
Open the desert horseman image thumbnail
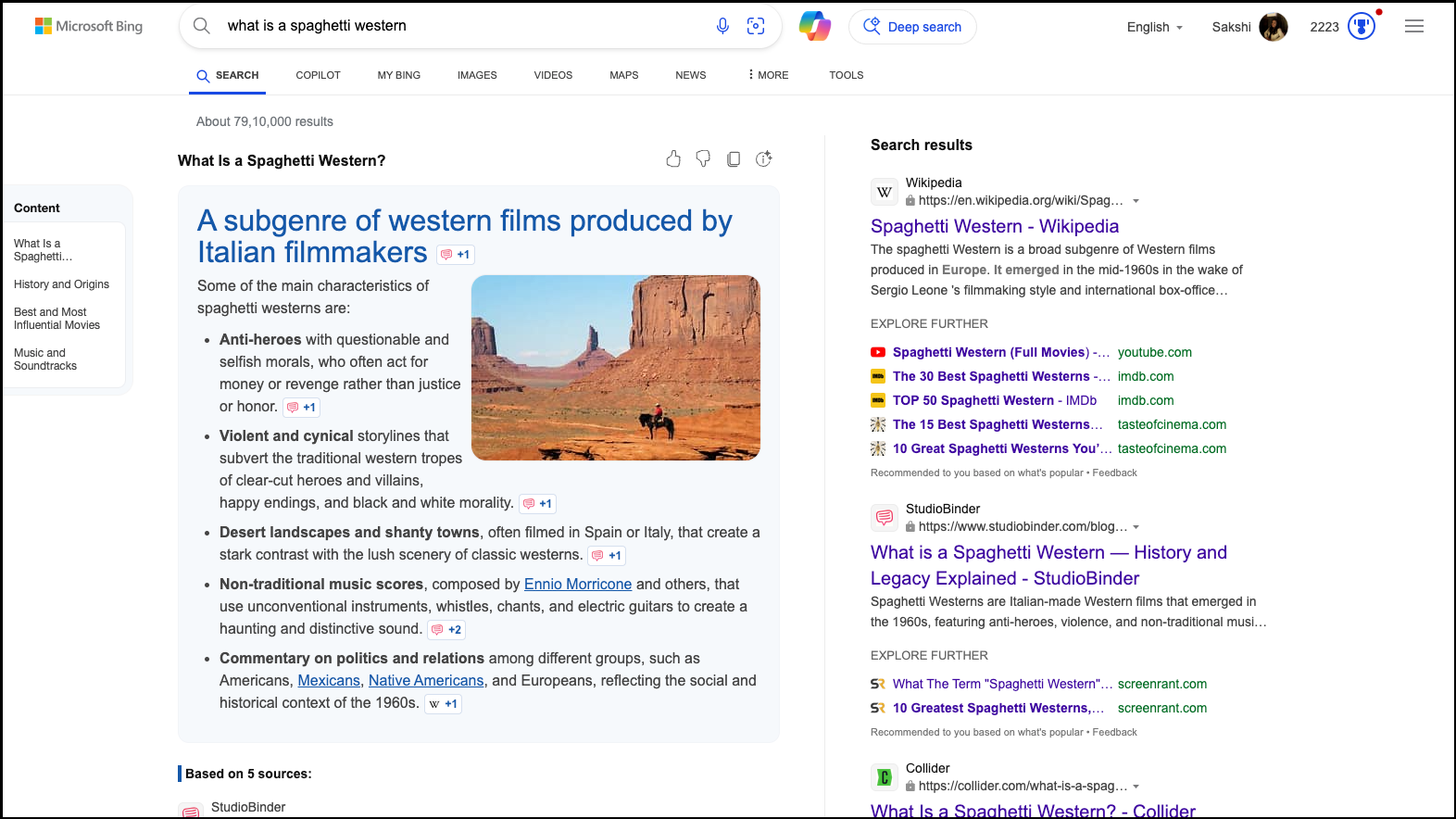coord(616,368)
